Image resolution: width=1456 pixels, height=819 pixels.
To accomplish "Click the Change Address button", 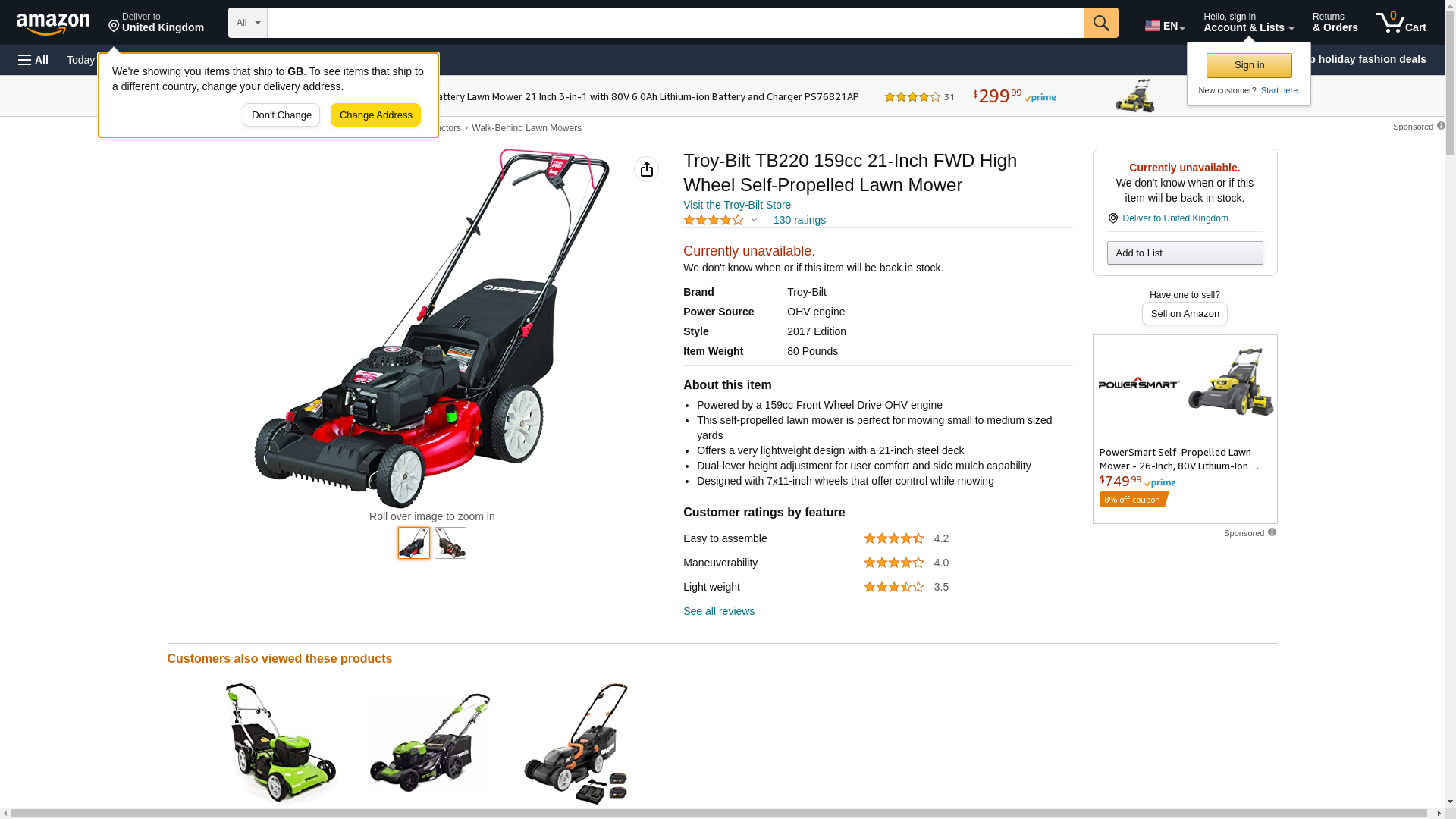I will pyautogui.click(x=375, y=115).
